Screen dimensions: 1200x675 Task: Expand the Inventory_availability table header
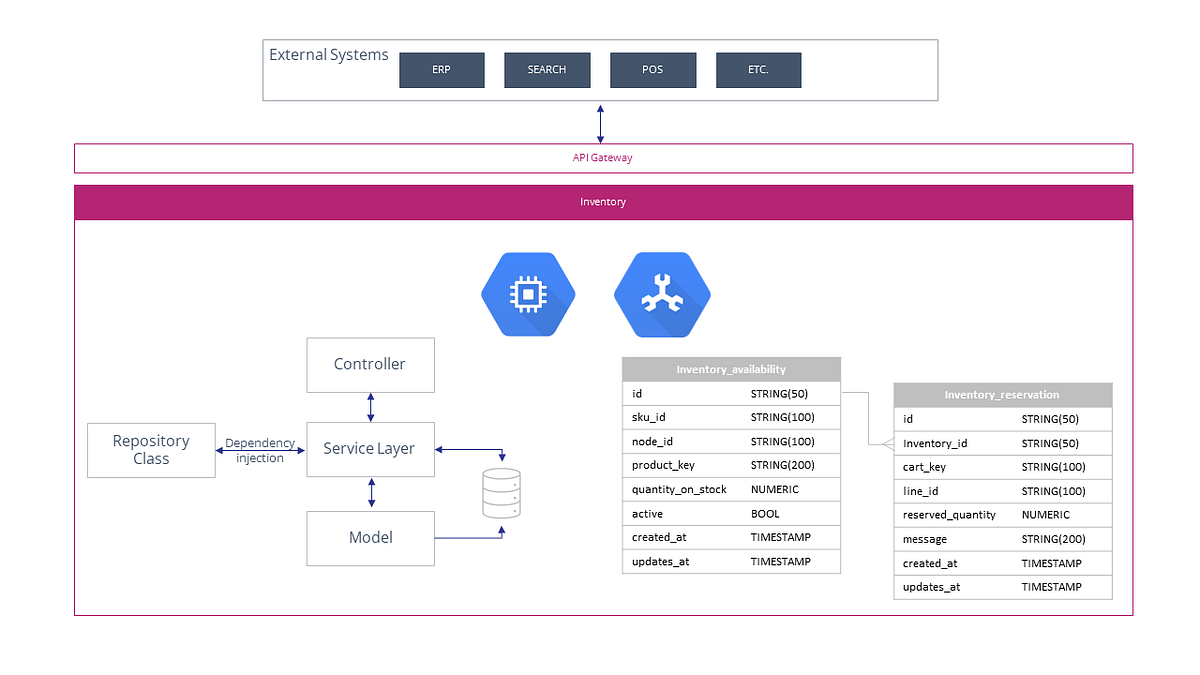[x=731, y=369]
